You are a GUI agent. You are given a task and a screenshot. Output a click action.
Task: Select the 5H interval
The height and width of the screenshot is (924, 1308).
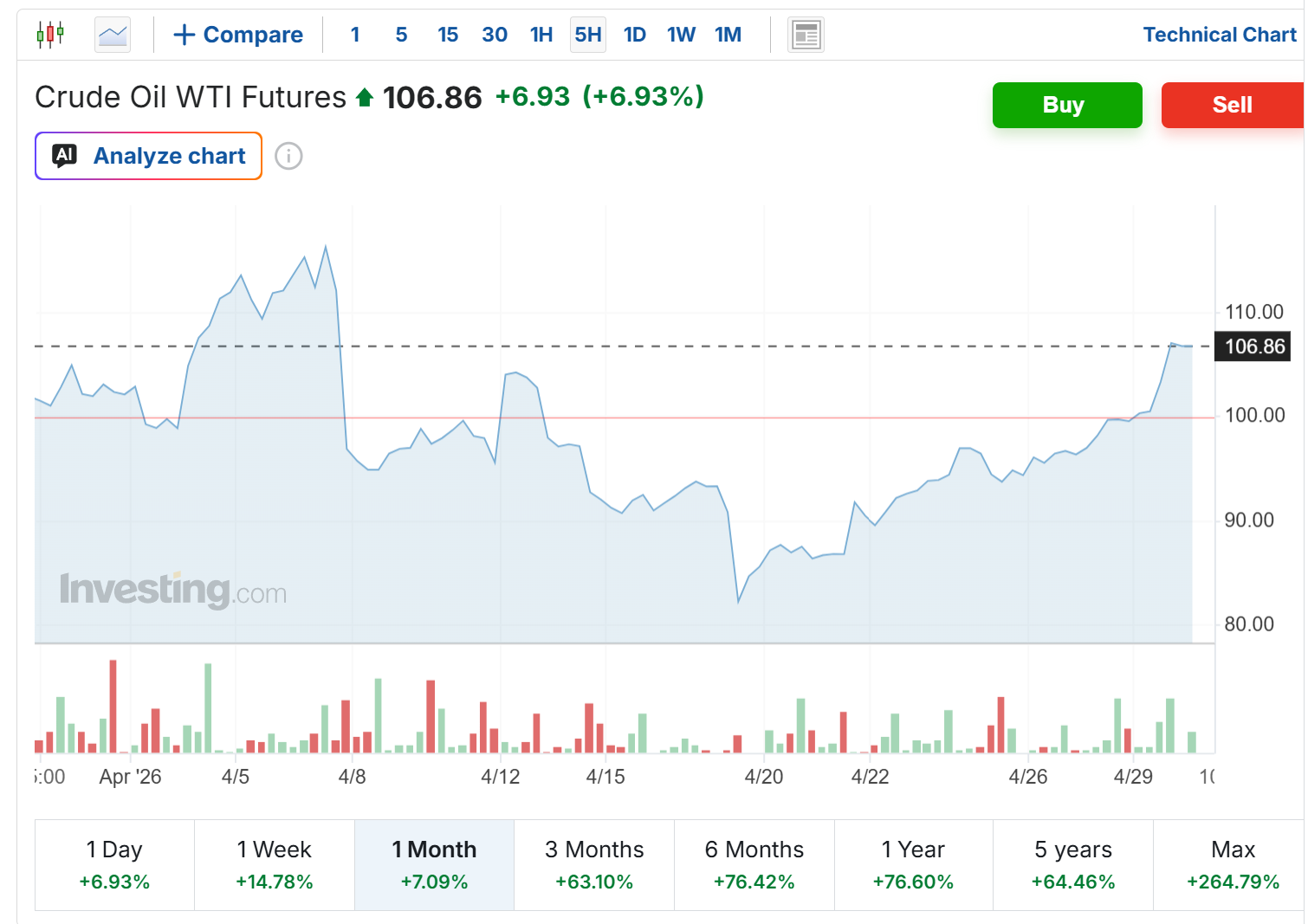(x=588, y=35)
